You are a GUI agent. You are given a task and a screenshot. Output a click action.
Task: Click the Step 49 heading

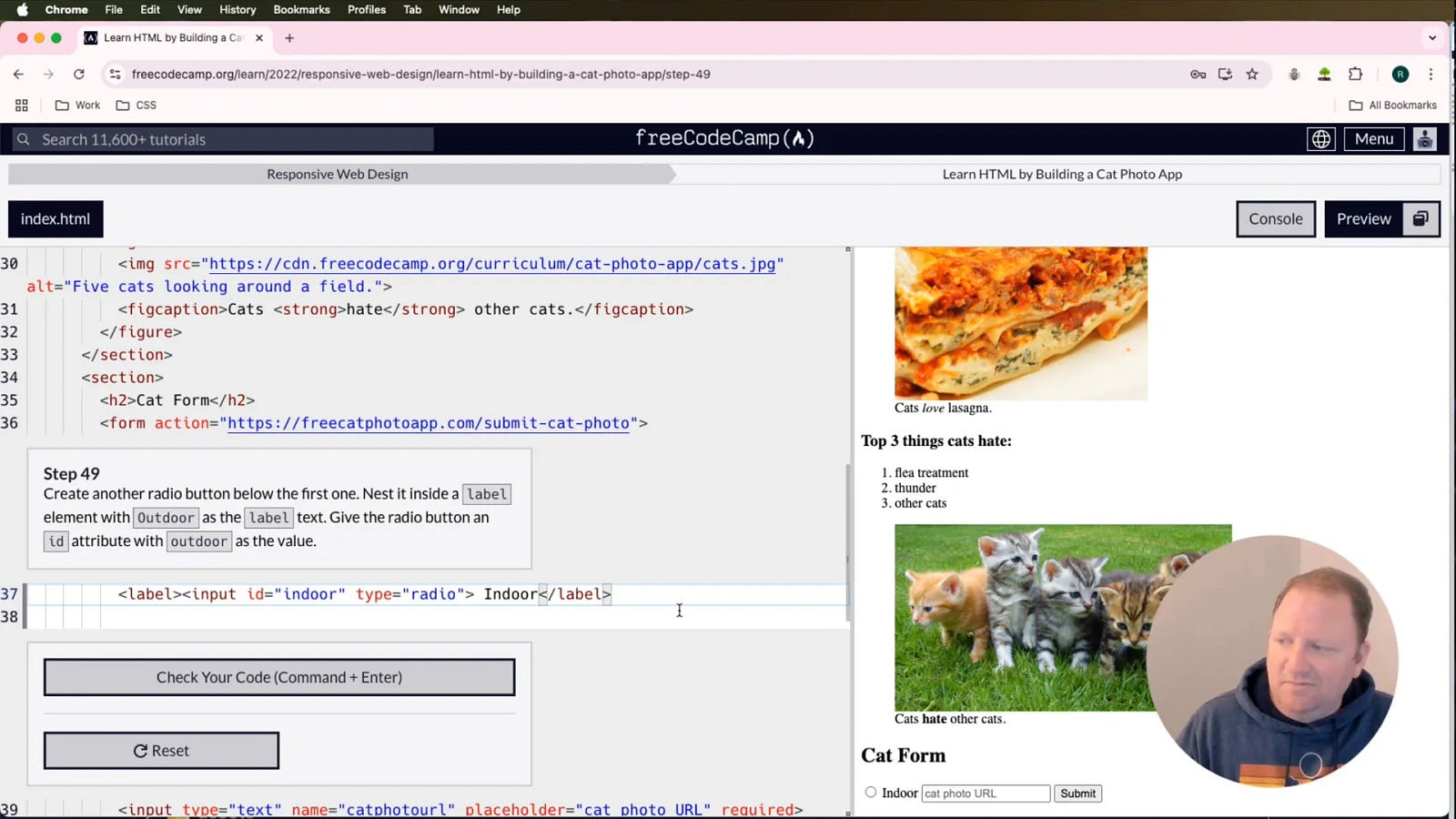point(72,473)
